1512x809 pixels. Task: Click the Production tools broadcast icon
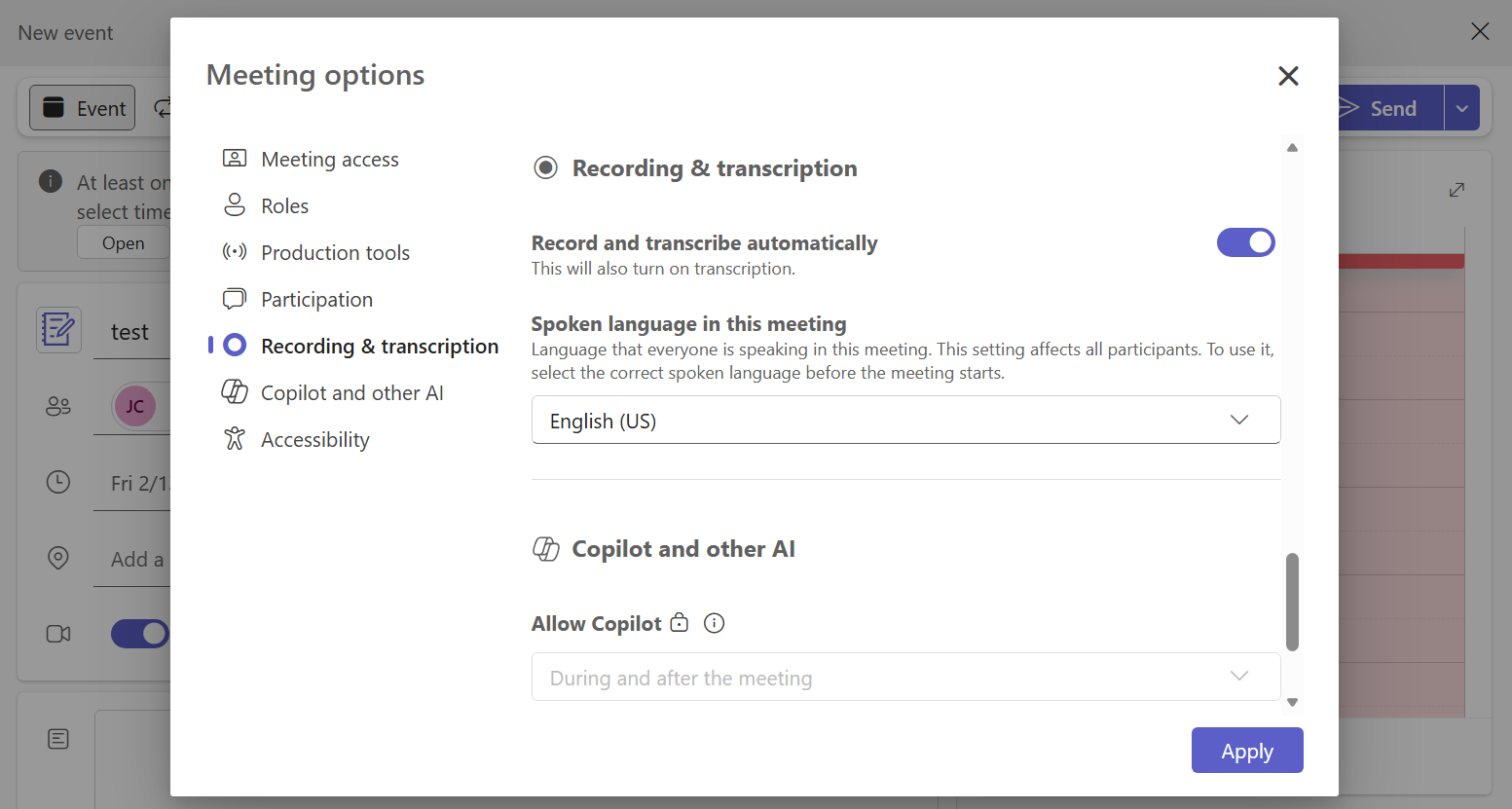coord(235,252)
